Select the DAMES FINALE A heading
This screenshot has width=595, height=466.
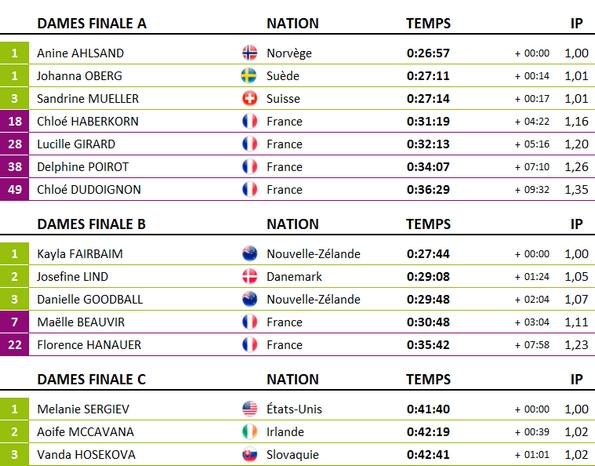pyautogui.click(x=92, y=24)
